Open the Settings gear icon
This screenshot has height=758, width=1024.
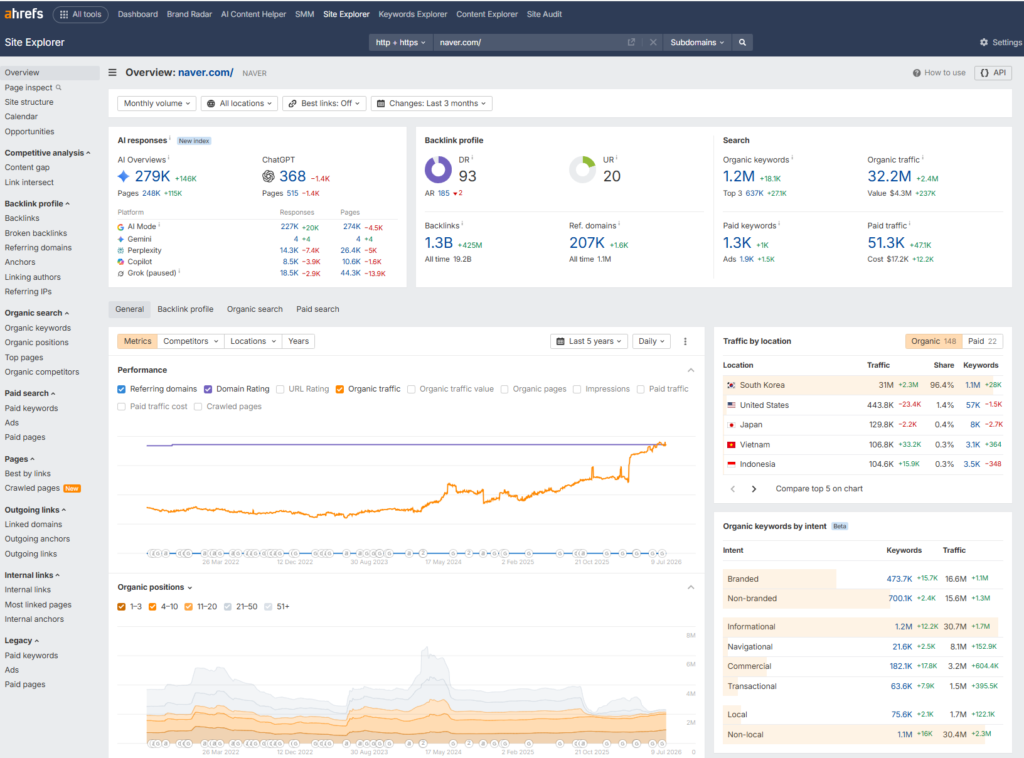pyautogui.click(x=984, y=42)
